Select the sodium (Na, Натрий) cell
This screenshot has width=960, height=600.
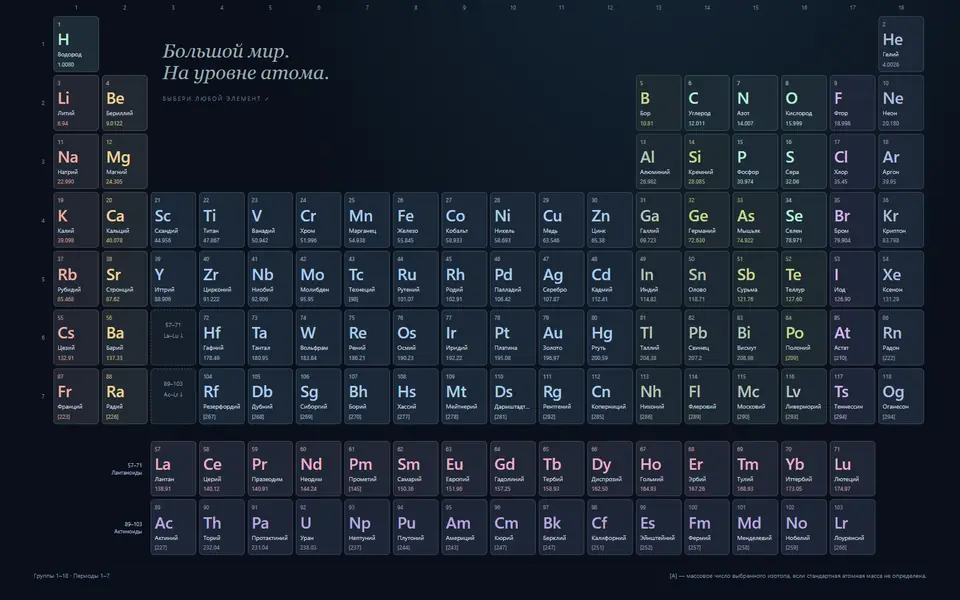(76, 162)
